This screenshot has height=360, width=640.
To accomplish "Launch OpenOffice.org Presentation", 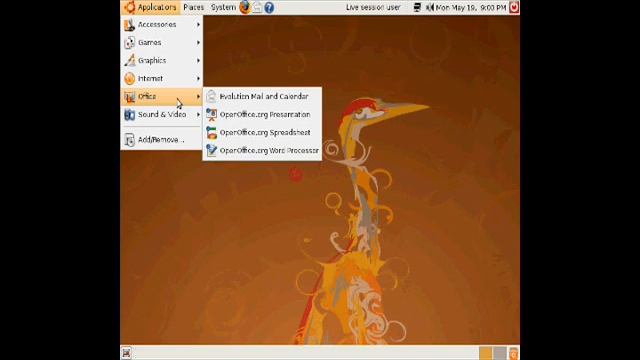I will [262, 114].
